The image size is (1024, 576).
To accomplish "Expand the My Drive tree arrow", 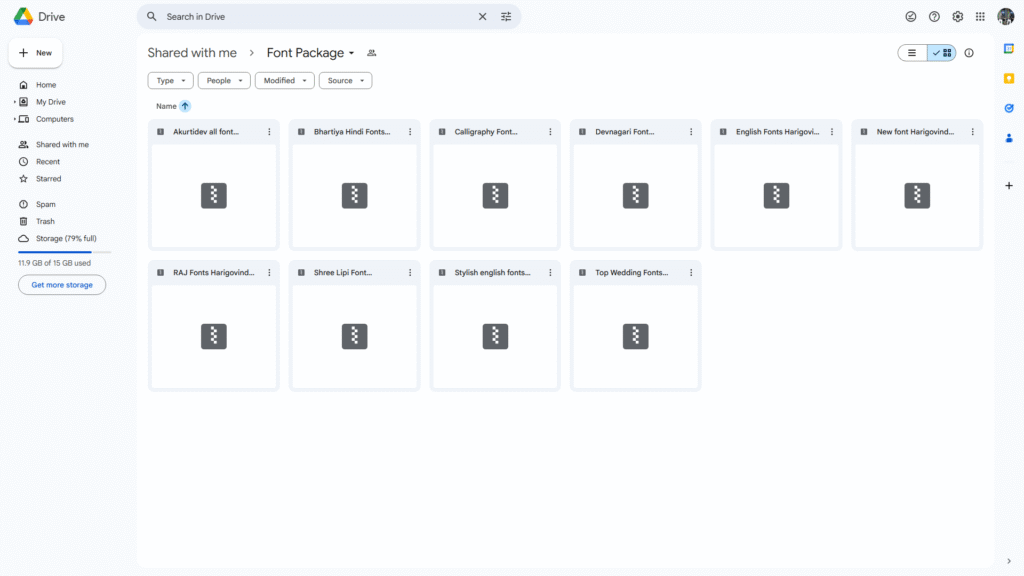I will pyautogui.click(x=14, y=102).
